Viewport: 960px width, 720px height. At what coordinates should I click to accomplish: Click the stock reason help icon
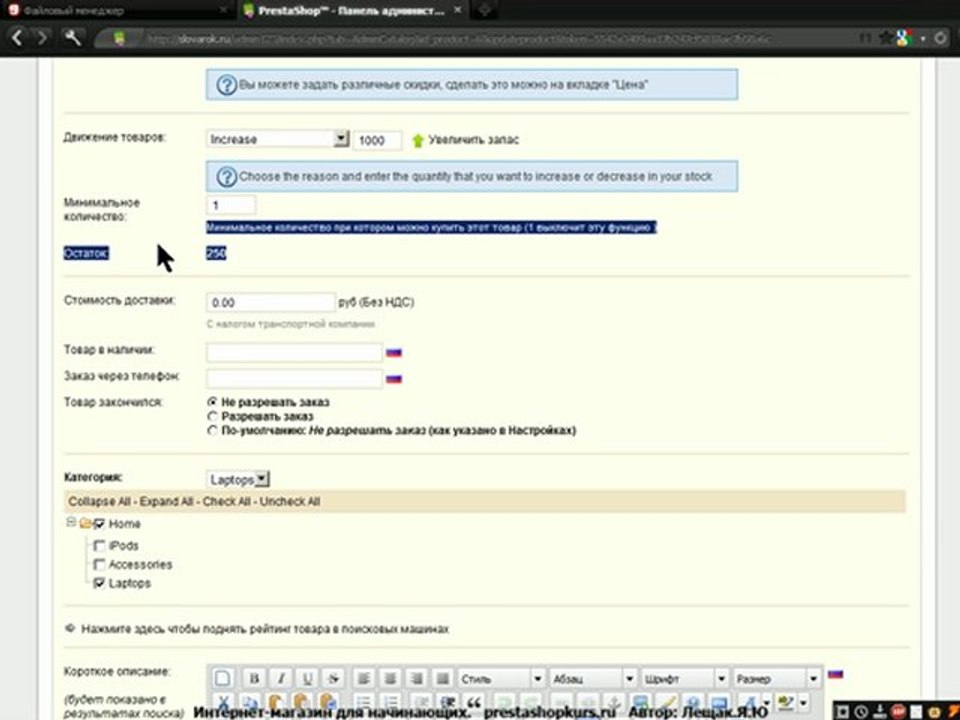click(227, 177)
